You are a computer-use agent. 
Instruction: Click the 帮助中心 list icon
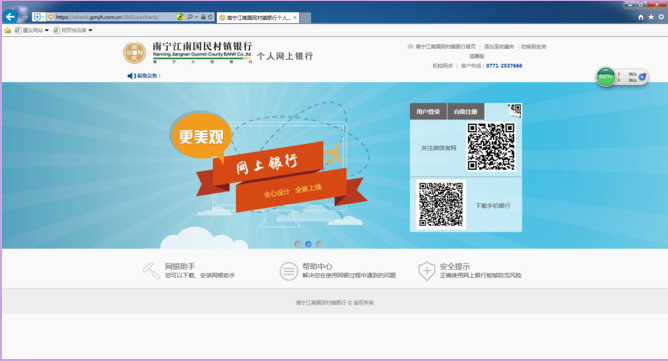pyautogui.click(x=288, y=271)
